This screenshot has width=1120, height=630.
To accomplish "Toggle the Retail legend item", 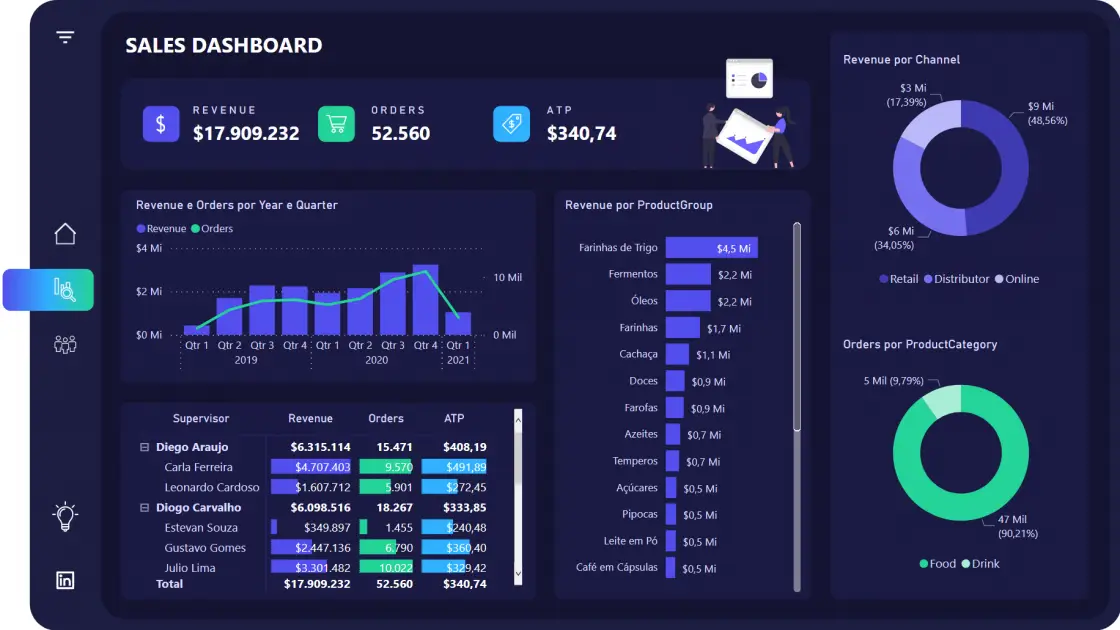I will pyautogui.click(x=898, y=279).
